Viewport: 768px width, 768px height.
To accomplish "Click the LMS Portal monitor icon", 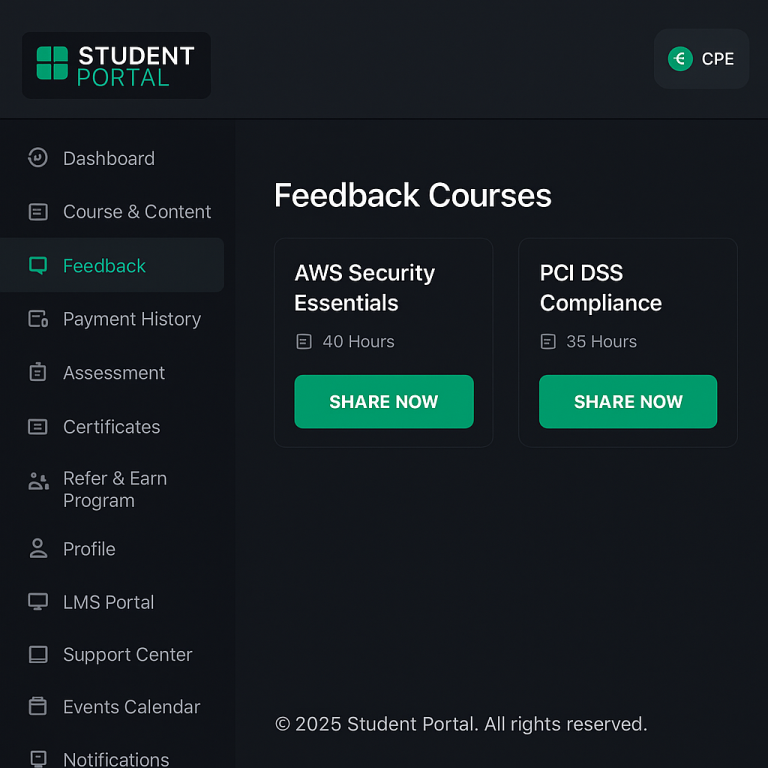I will coord(38,602).
